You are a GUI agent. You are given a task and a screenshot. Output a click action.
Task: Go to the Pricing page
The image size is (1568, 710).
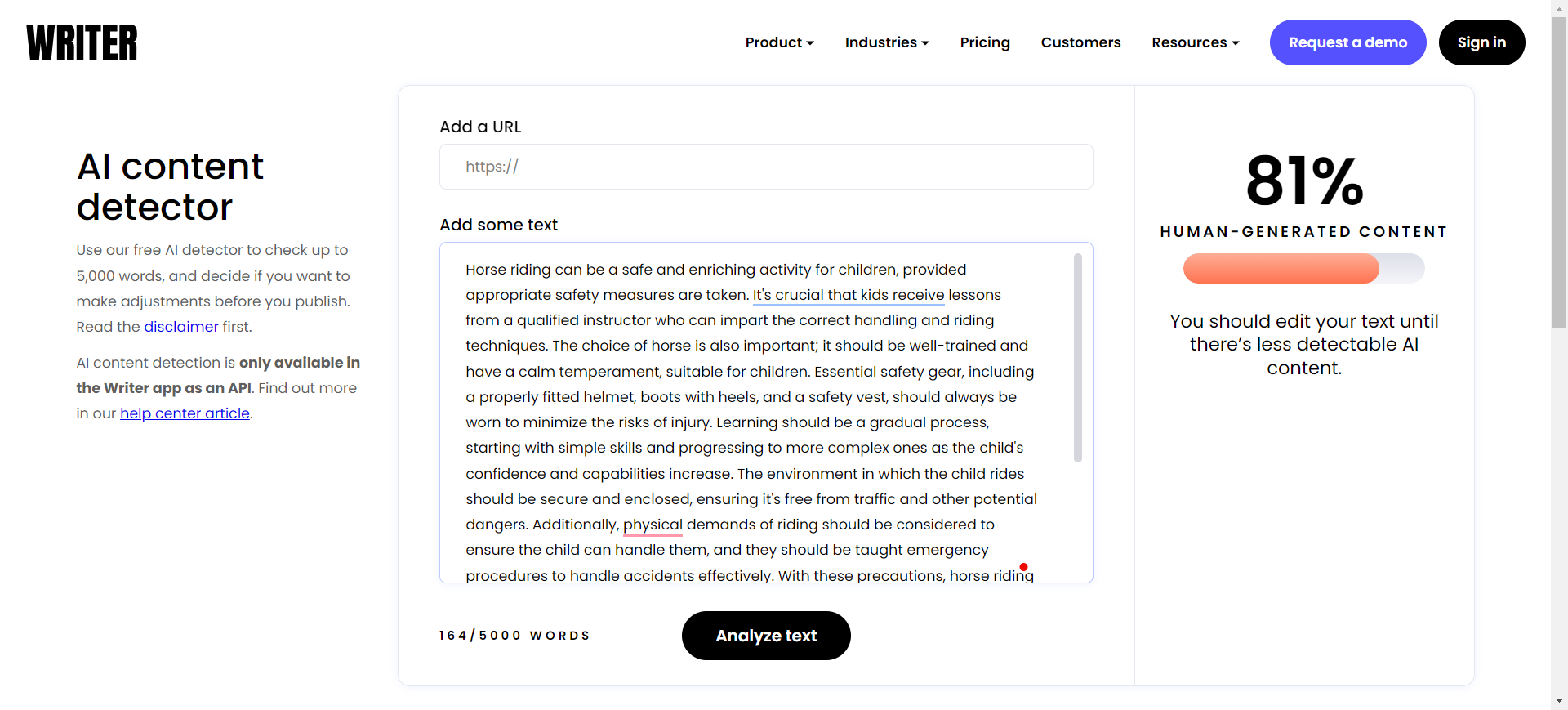coord(985,42)
